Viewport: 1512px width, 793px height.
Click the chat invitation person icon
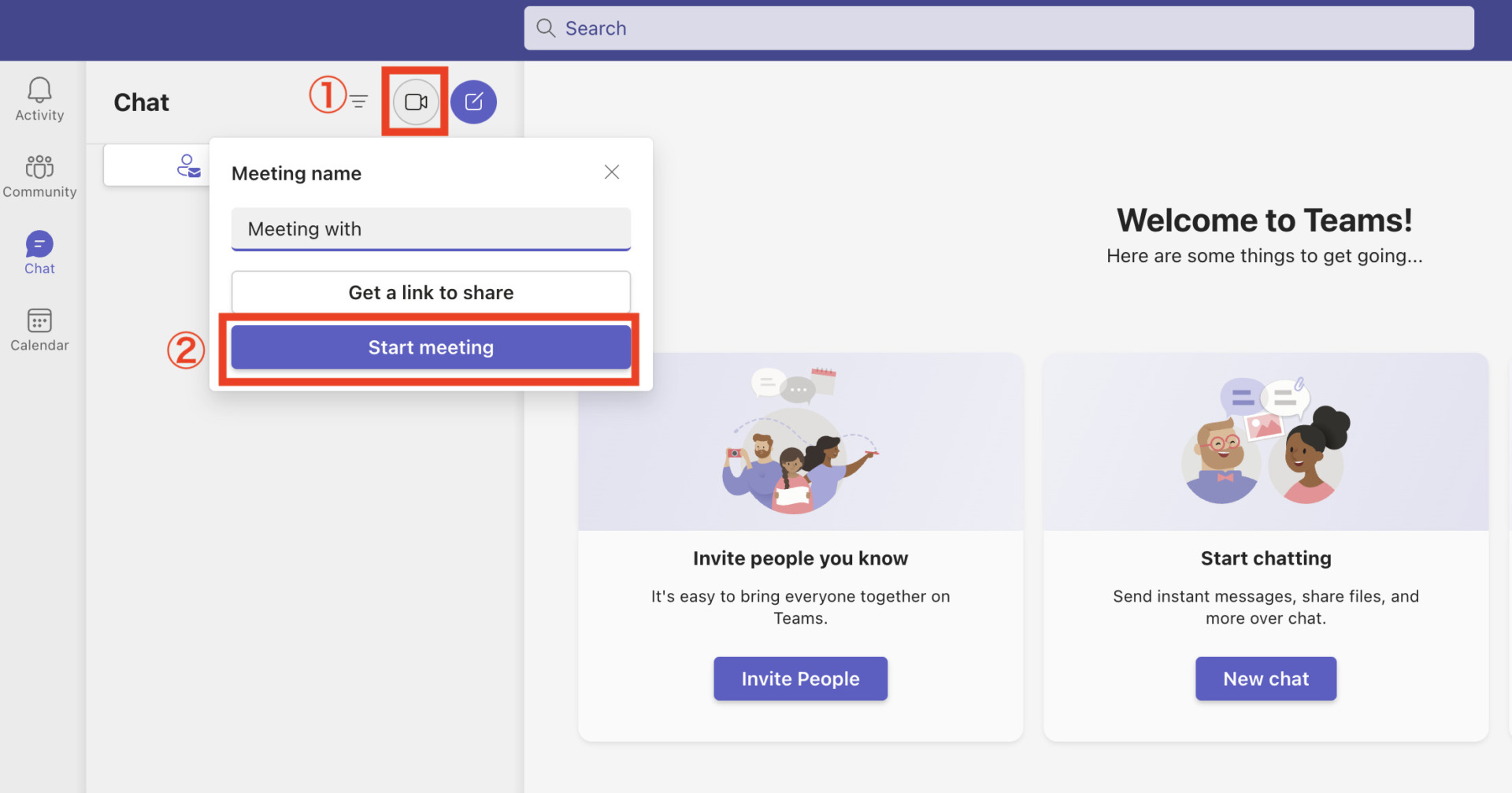(188, 165)
